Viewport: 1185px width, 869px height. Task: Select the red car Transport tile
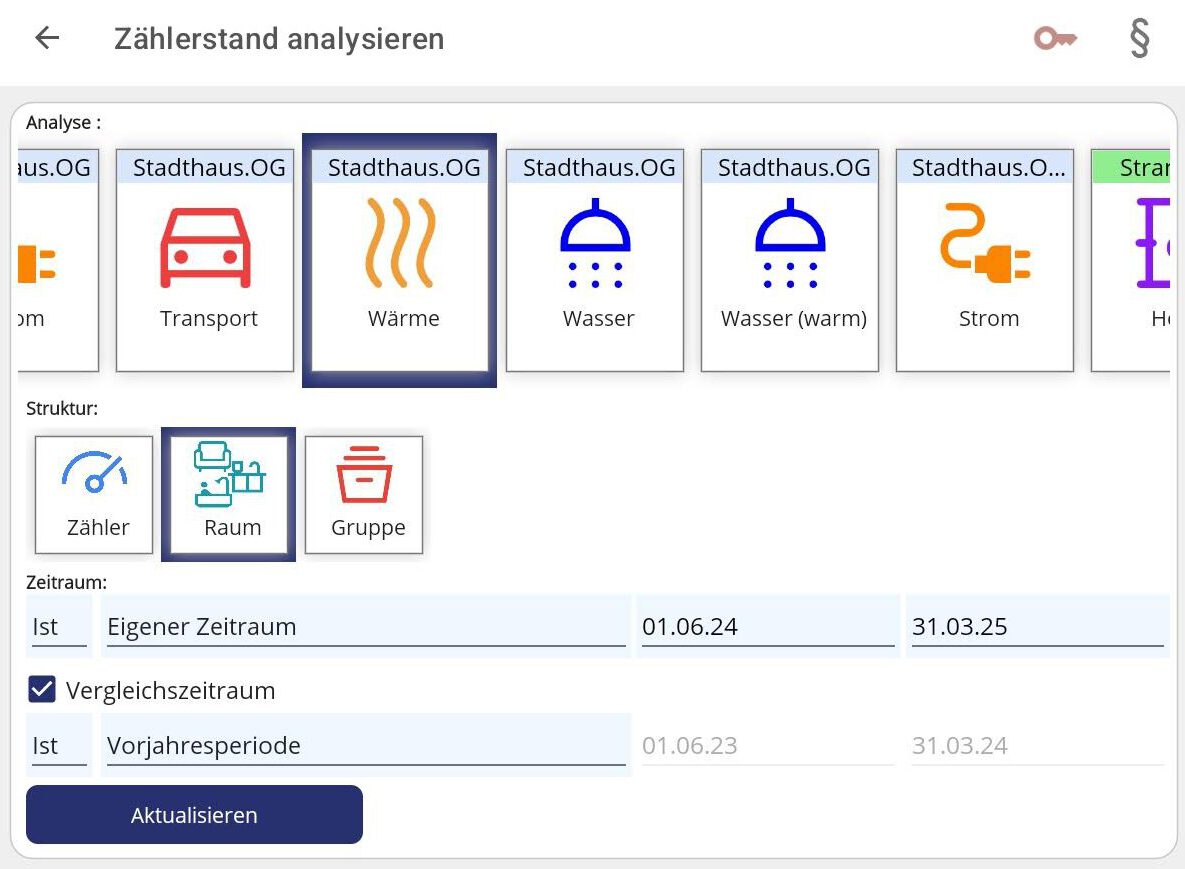click(x=205, y=261)
